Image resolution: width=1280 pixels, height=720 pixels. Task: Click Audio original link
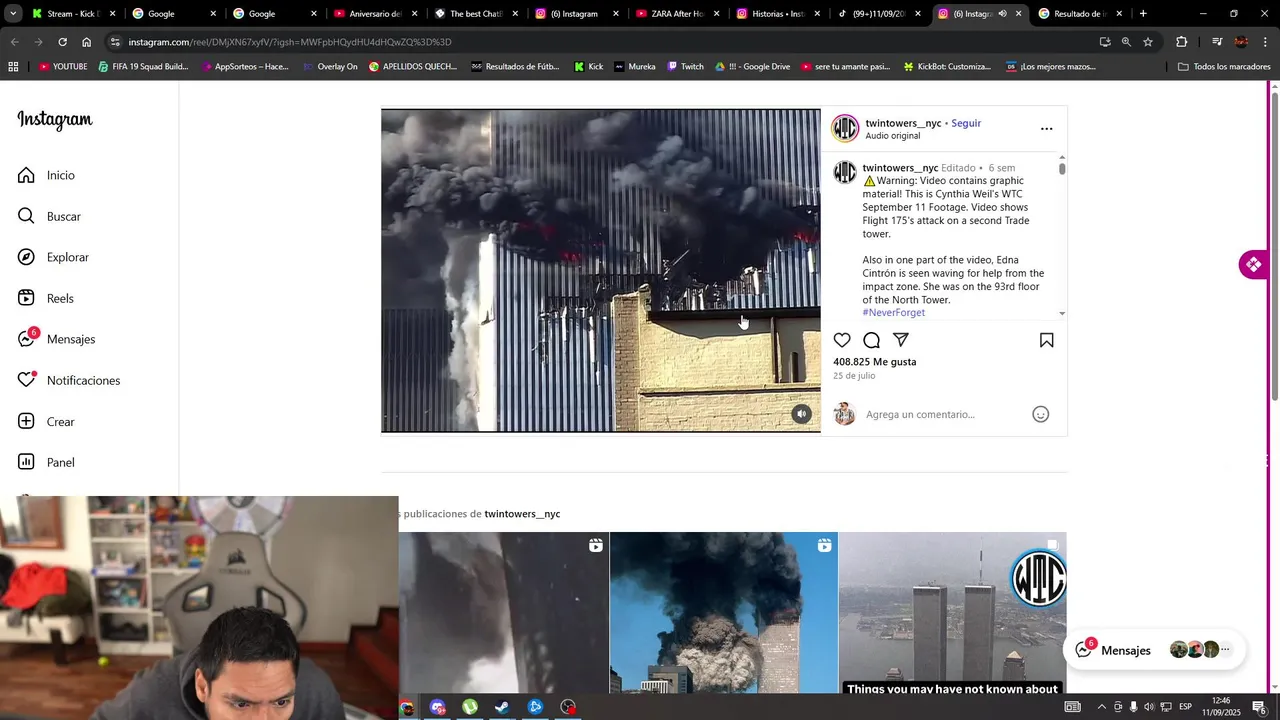click(892, 136)
